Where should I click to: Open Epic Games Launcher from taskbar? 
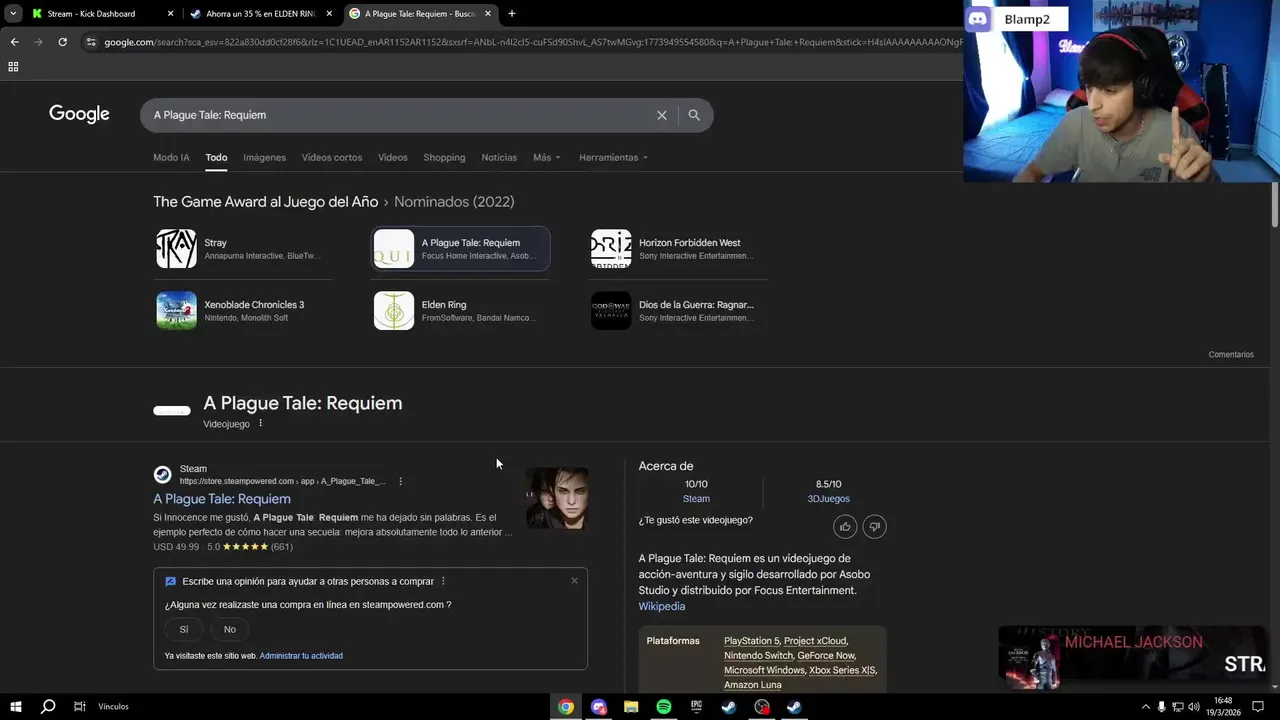(x=696, y=706)
